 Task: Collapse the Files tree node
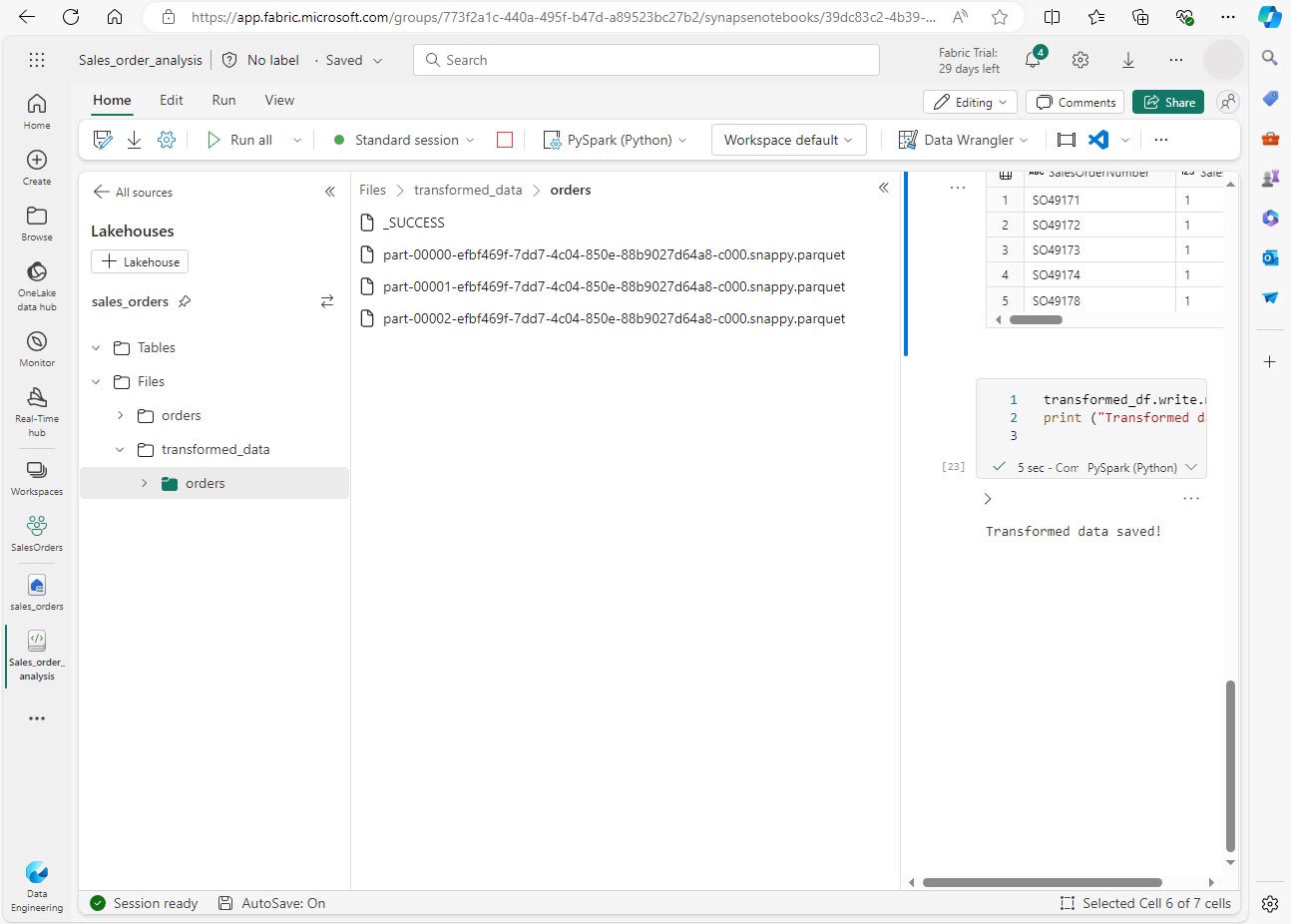[x=96, y=382]
